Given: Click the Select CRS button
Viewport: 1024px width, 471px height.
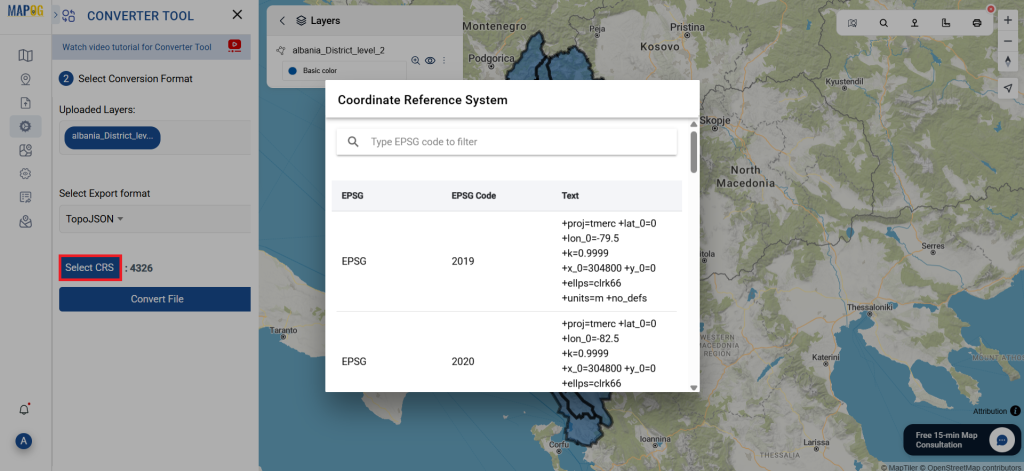Looking at the screenshot, I should click(x=89, y=268).
